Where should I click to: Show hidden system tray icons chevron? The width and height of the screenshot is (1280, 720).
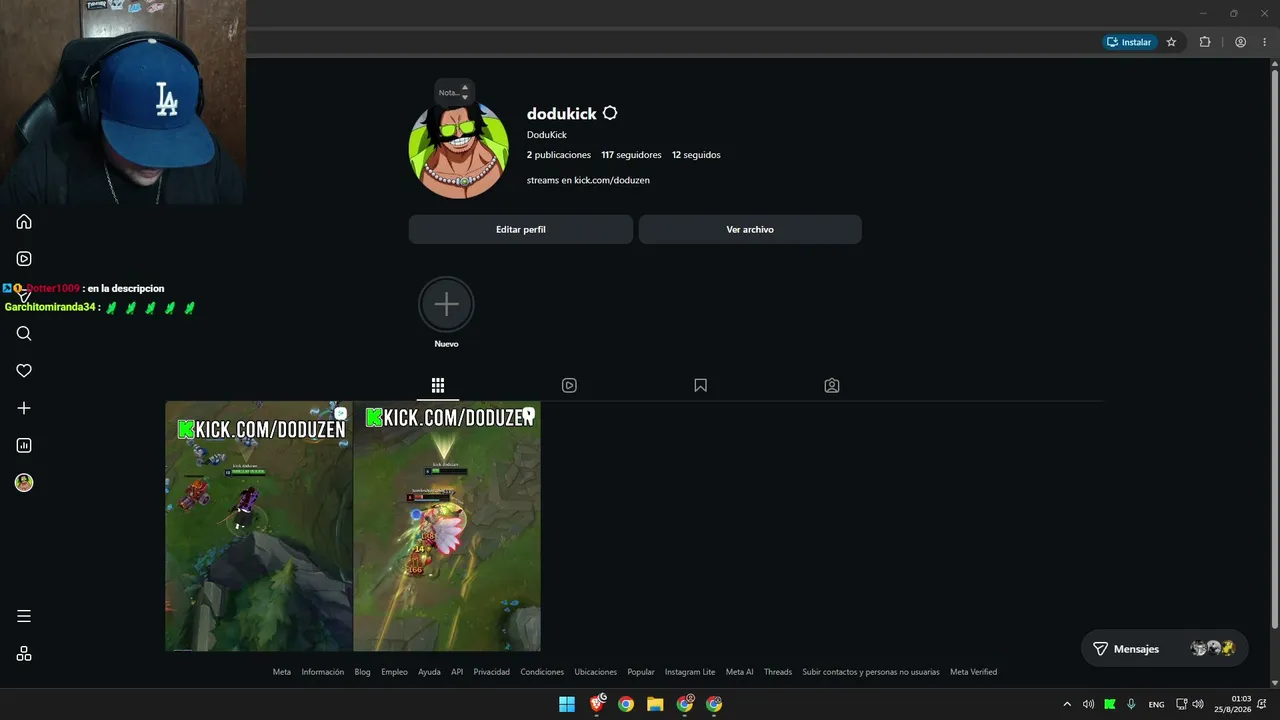tap(1067, 704)
